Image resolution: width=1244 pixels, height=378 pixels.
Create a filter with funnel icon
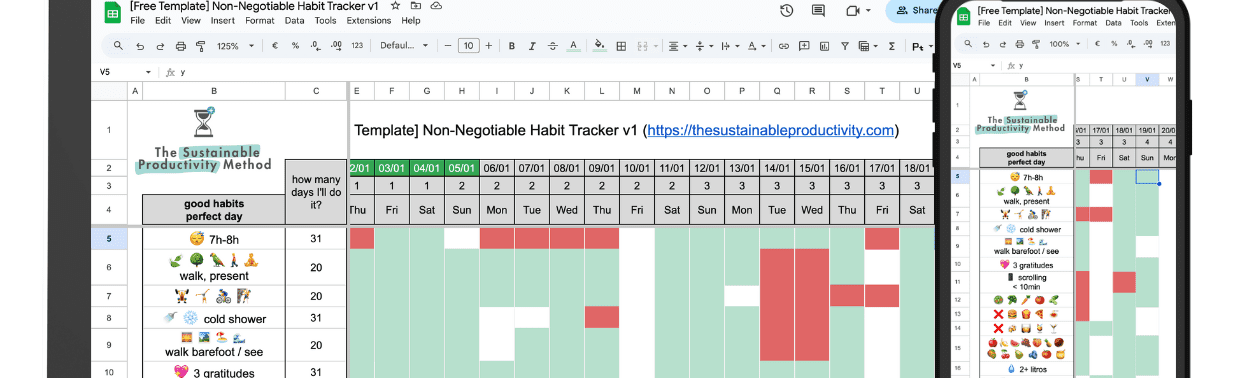pos(845,46)
